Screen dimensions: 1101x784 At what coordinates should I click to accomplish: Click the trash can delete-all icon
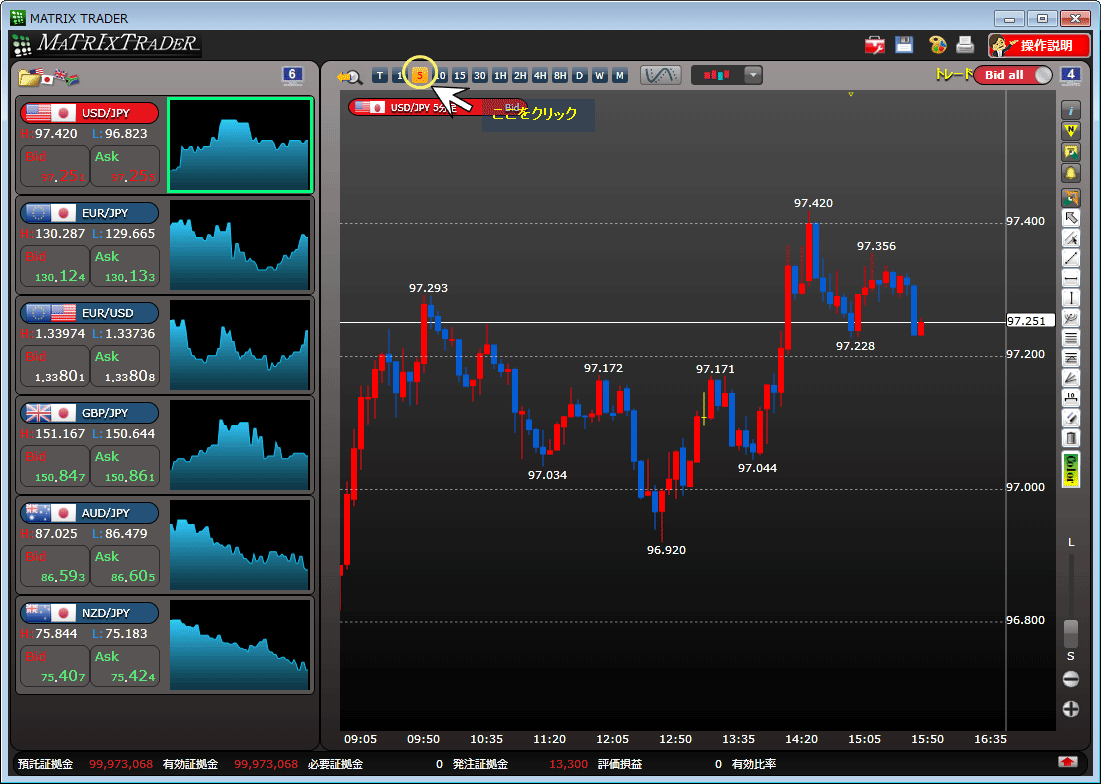pos(1071,439)
